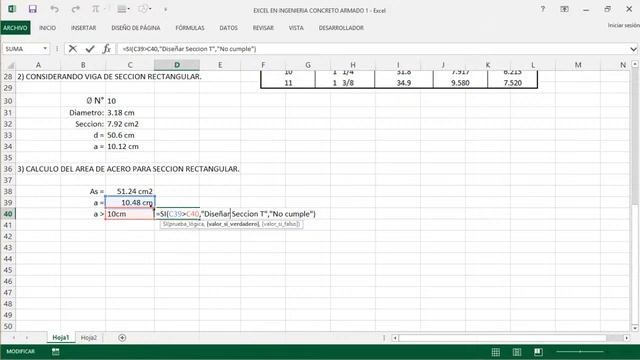Select column M header
Screen dimensions: 640x360
tap(578, 65)
